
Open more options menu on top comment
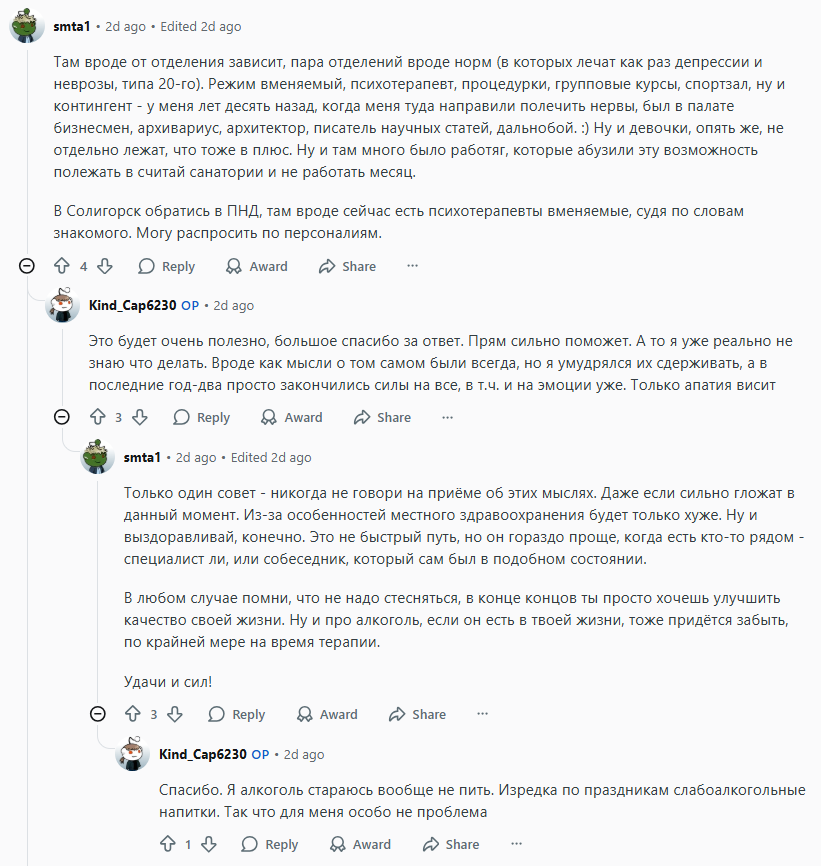point(412,266)
